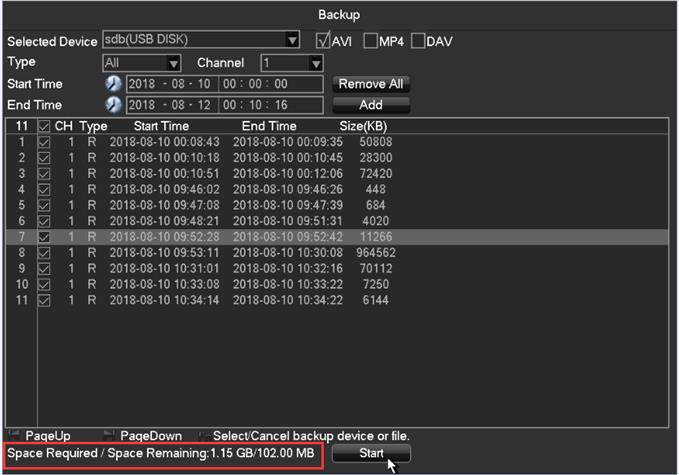This screenshot has width=679, height=475.
Task: Open the Channel dropdown
Action: tap(315, 63)
